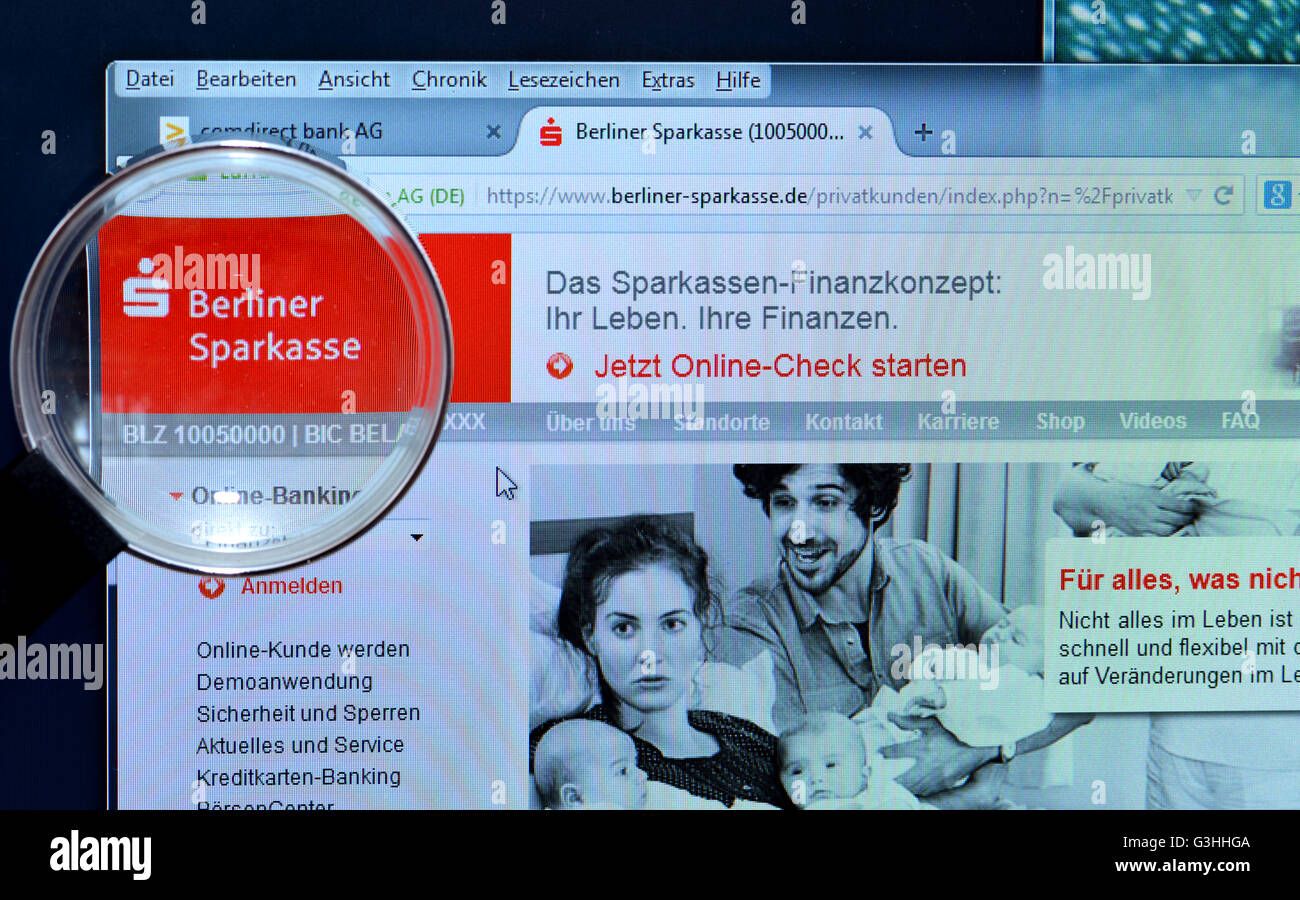This screenshot has height=900, width=1300.
Task: Click the red Anmelden arrow icon
Action: tap(211, 586)
